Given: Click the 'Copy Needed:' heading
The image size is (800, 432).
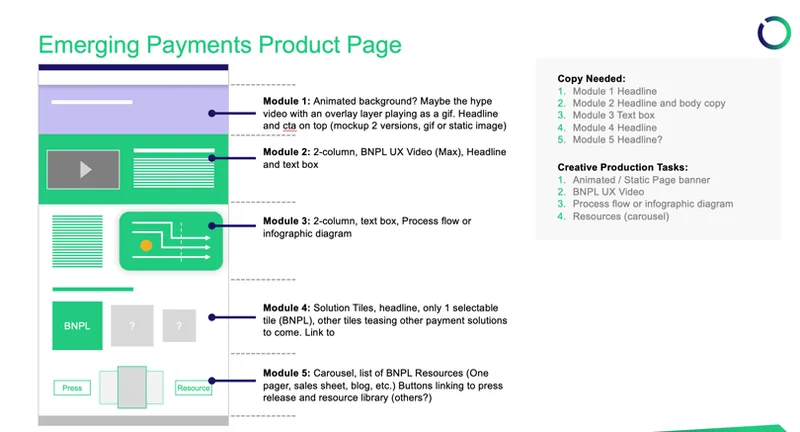Looking at the screenshot, I should click(591, 79).
